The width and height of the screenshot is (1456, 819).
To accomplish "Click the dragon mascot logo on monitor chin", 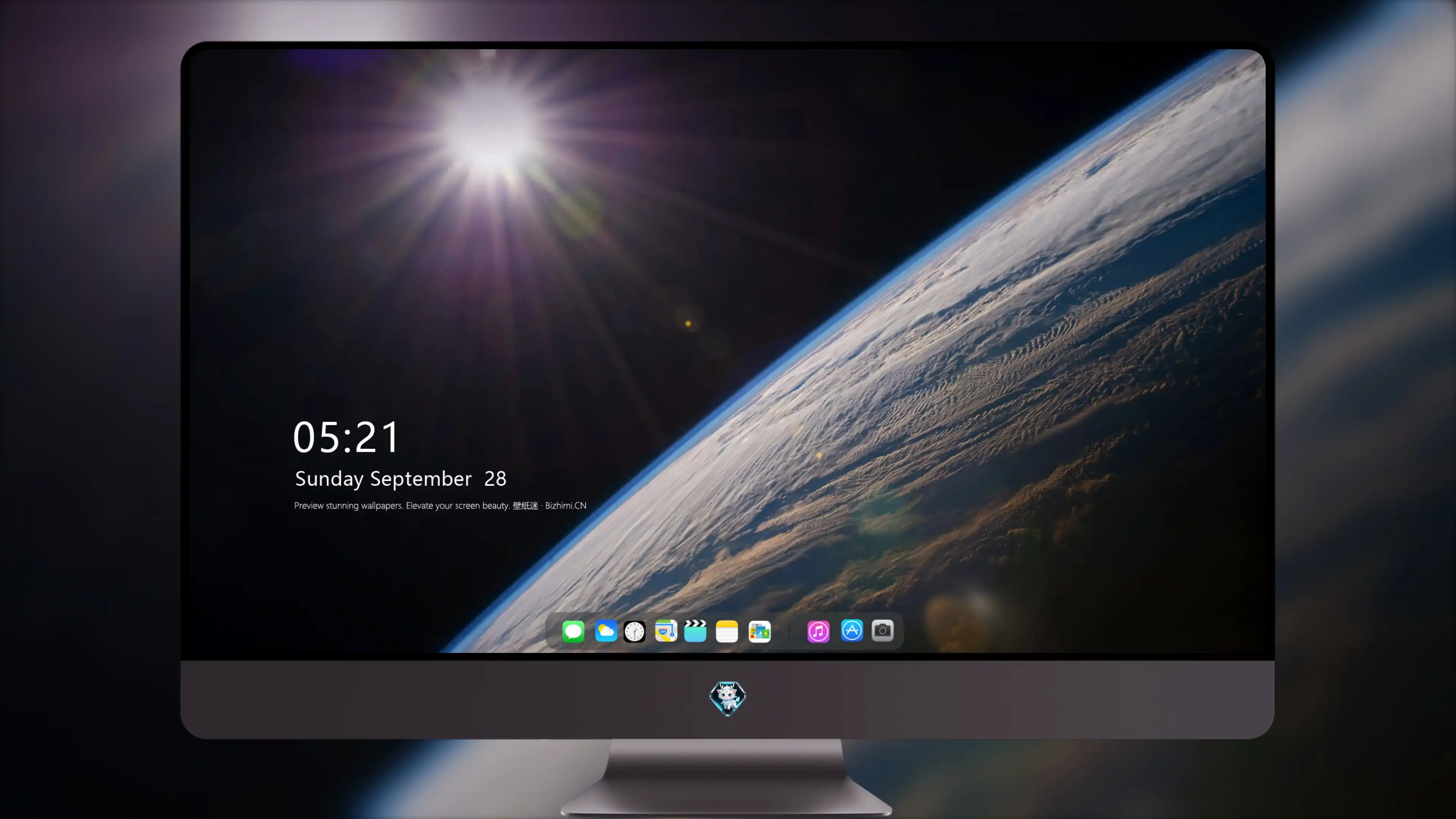I will (728, 698).
